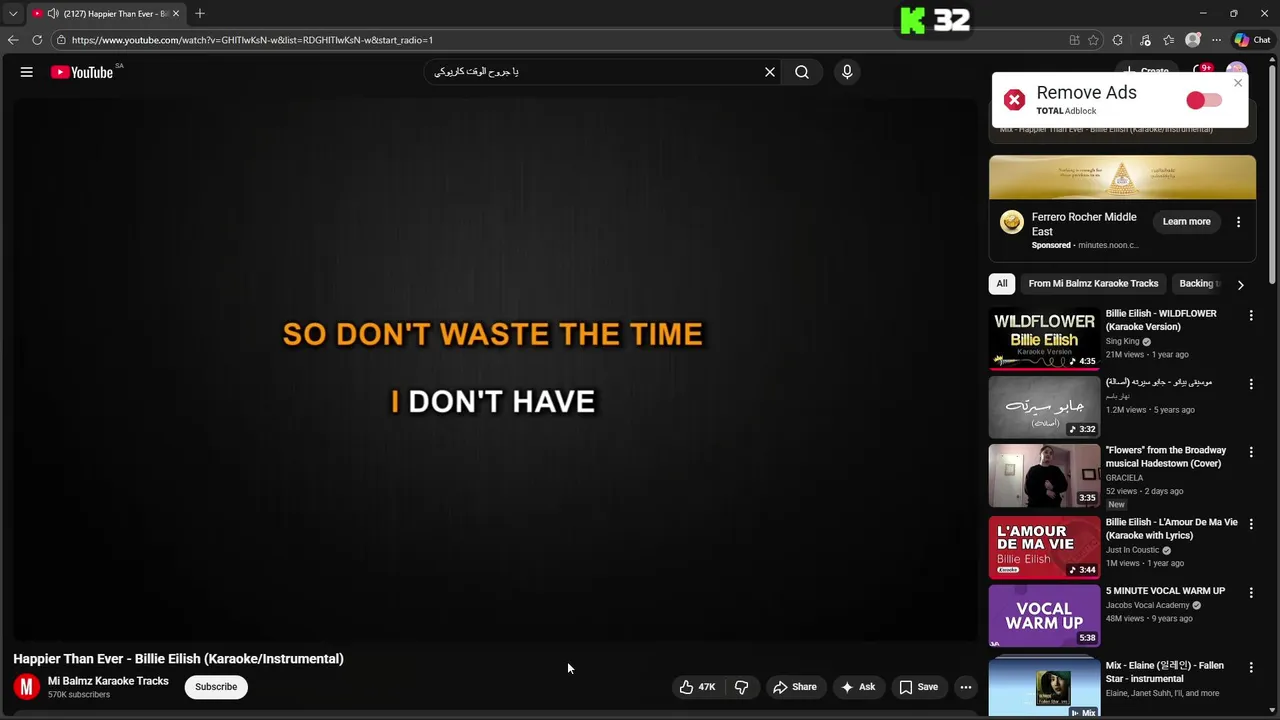Viewport: 1280px width, 720px height.
Task: Reload the page with refresh icon
Action: (37, 40)
